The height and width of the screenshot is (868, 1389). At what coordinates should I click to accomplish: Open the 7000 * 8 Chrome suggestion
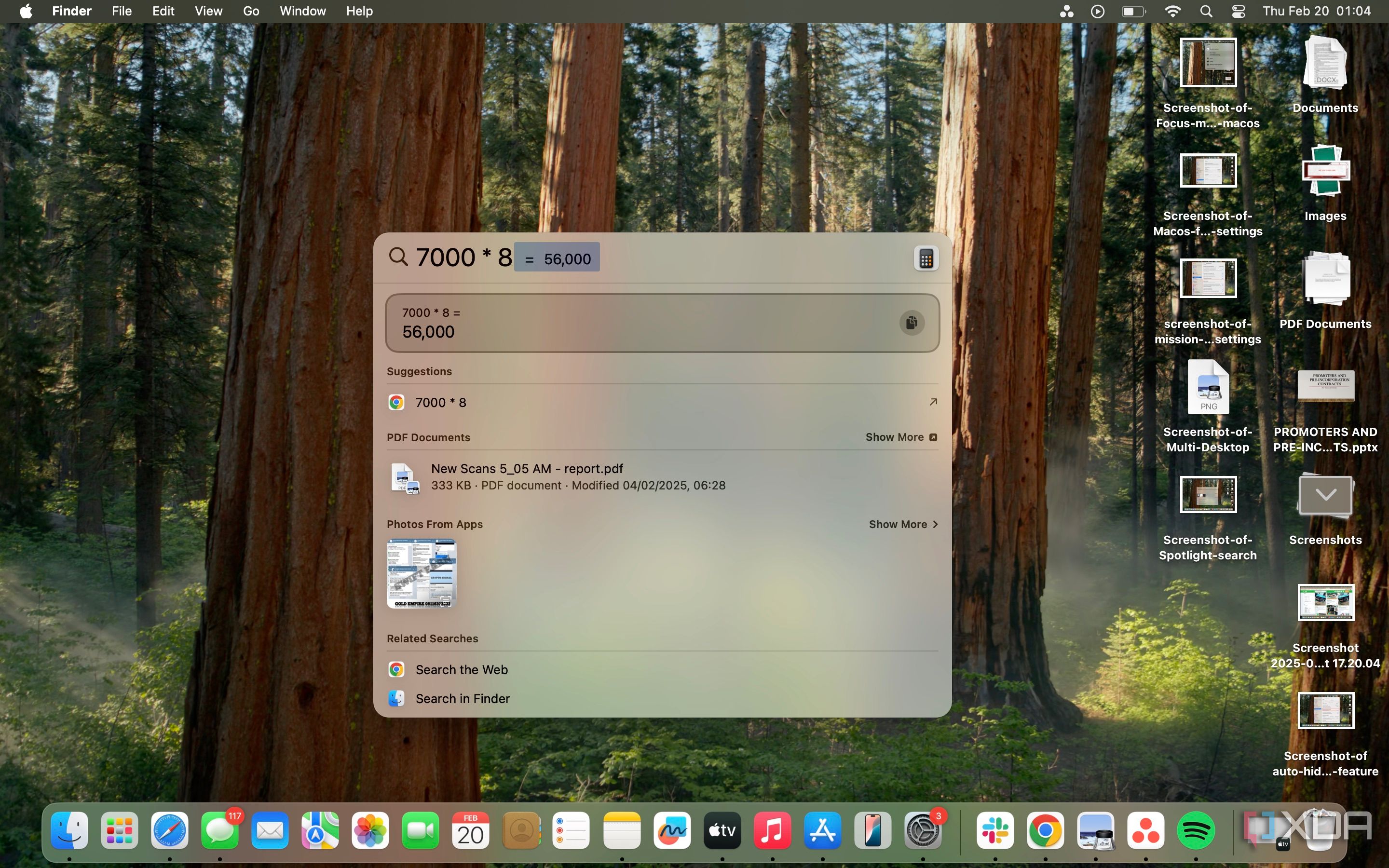click(x=662, y=403)
